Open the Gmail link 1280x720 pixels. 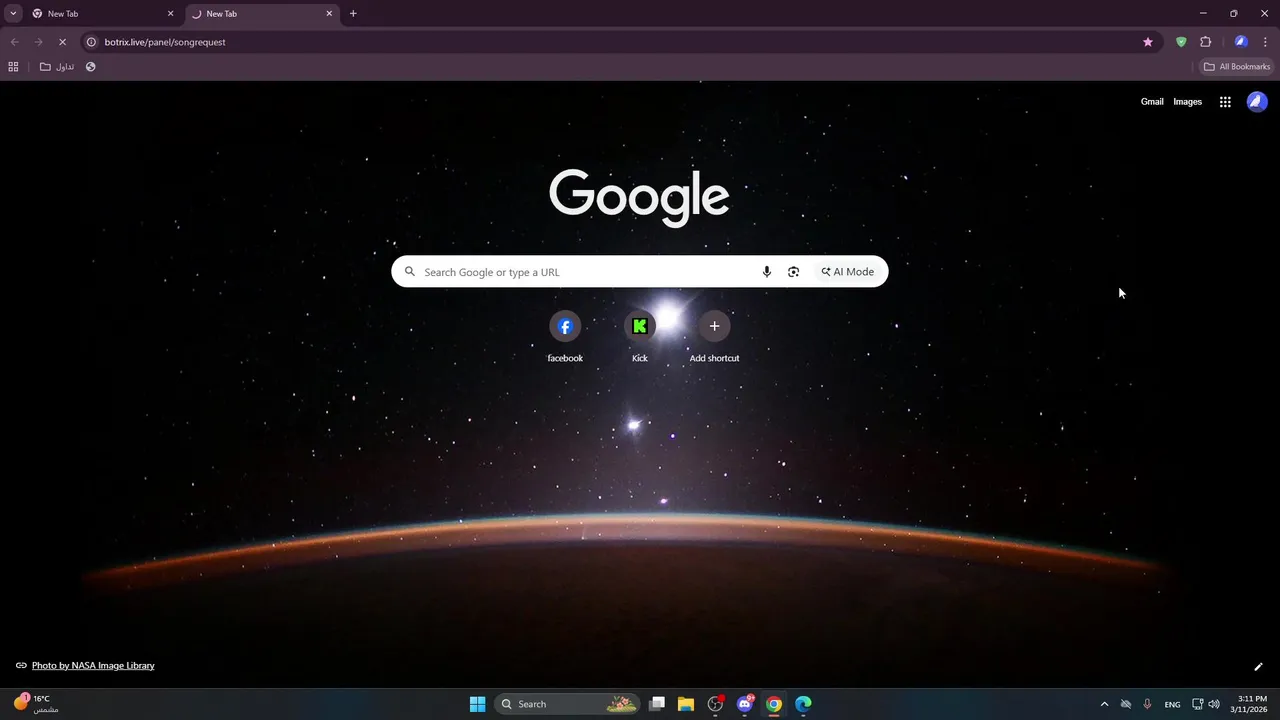[x=1152, y=102]
